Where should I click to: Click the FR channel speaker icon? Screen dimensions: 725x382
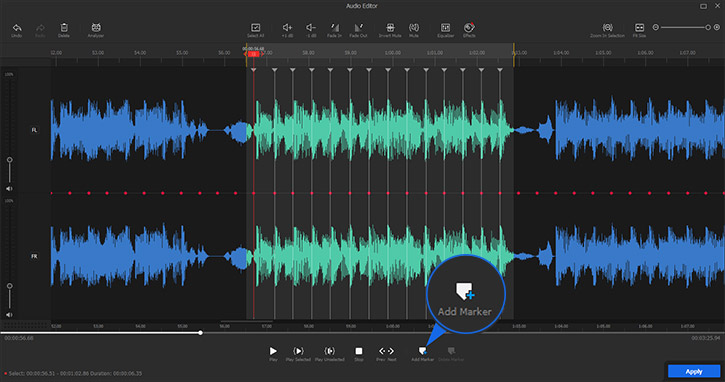tap(9, 315)
